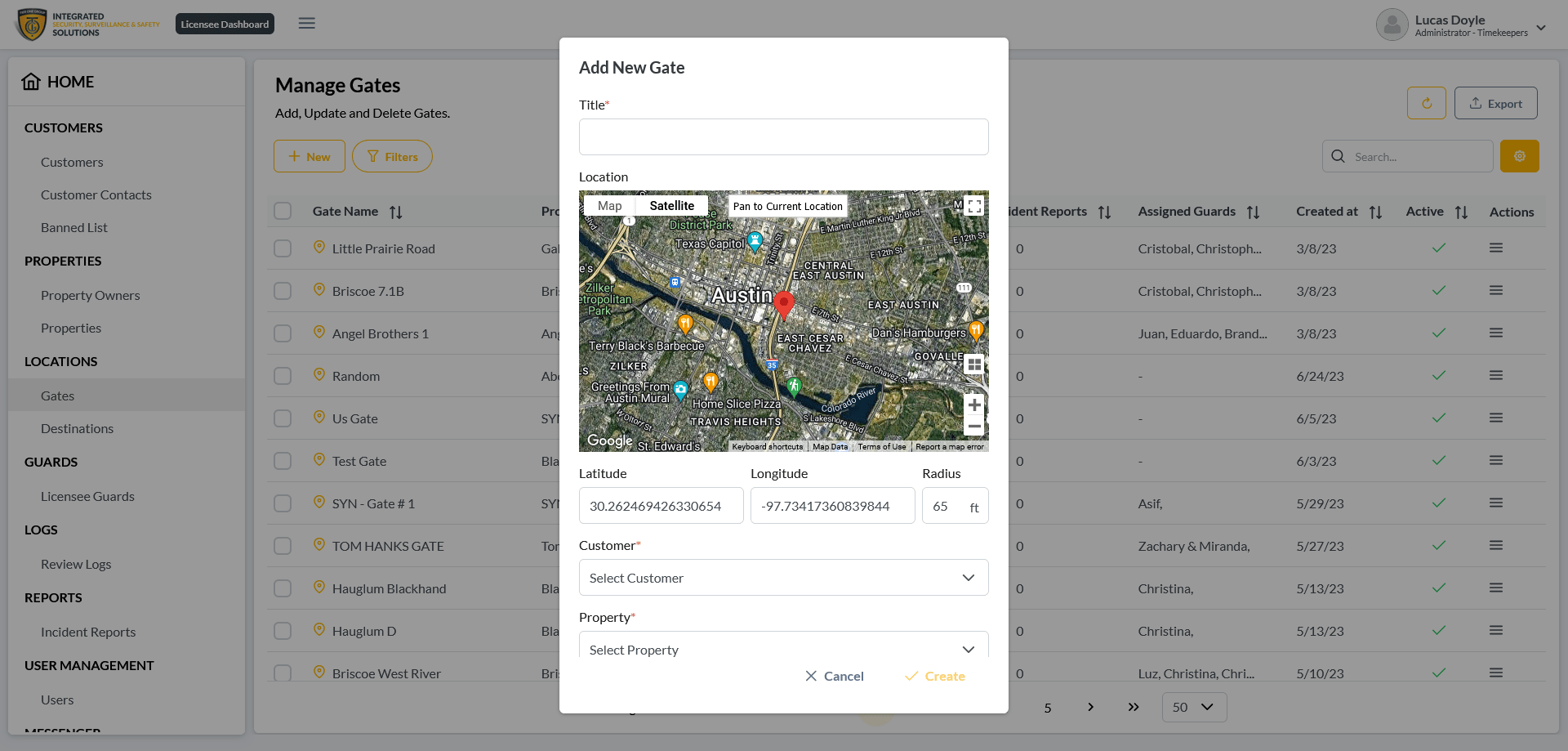Open Destinations in the sidebar
Screen dimensions: 1568x751
coord(78,428)
